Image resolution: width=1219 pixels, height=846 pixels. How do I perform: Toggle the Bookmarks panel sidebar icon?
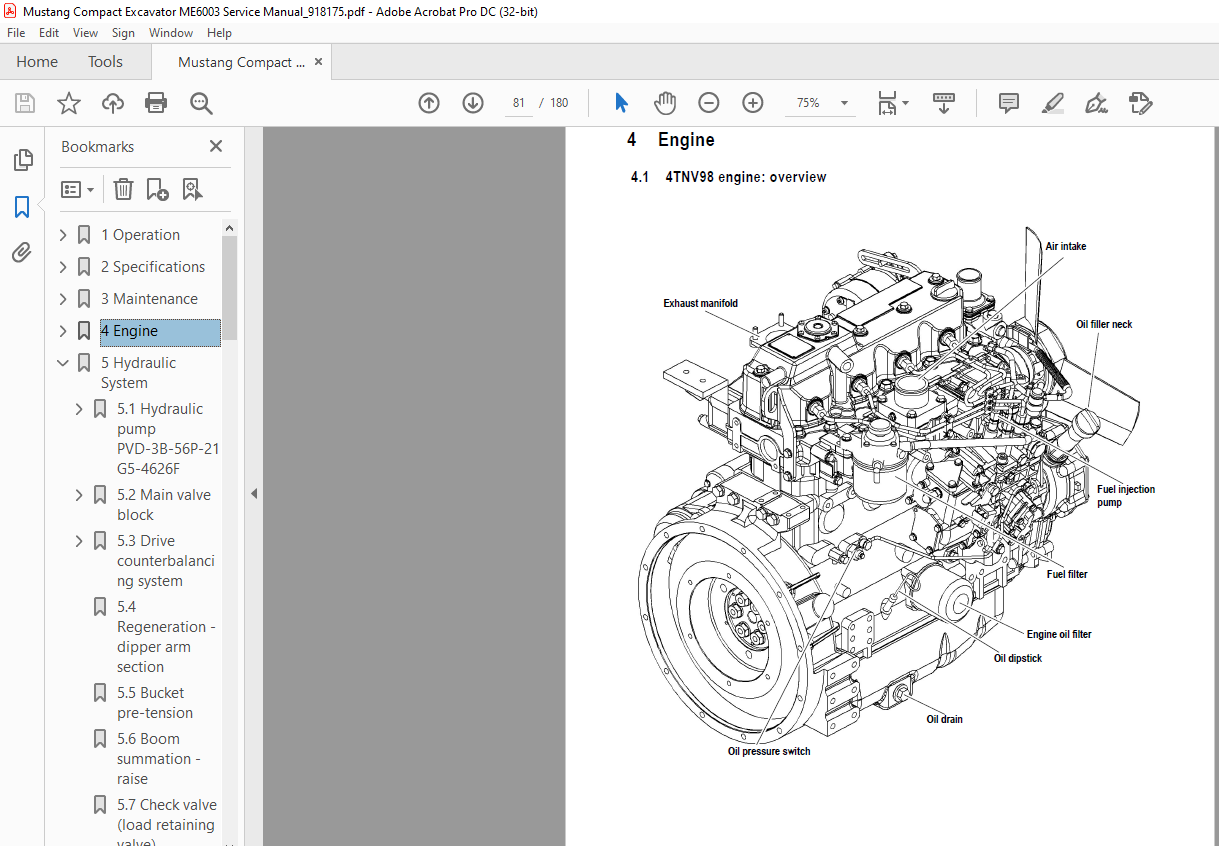[x=22, y=207]
